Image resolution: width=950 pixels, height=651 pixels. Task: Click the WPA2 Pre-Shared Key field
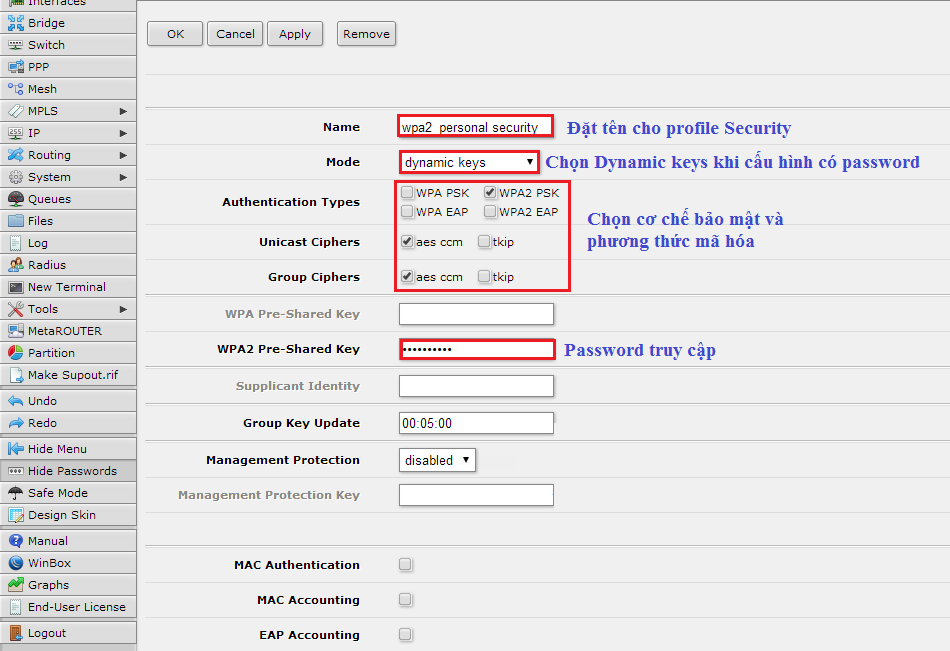(x=476, y=349)
